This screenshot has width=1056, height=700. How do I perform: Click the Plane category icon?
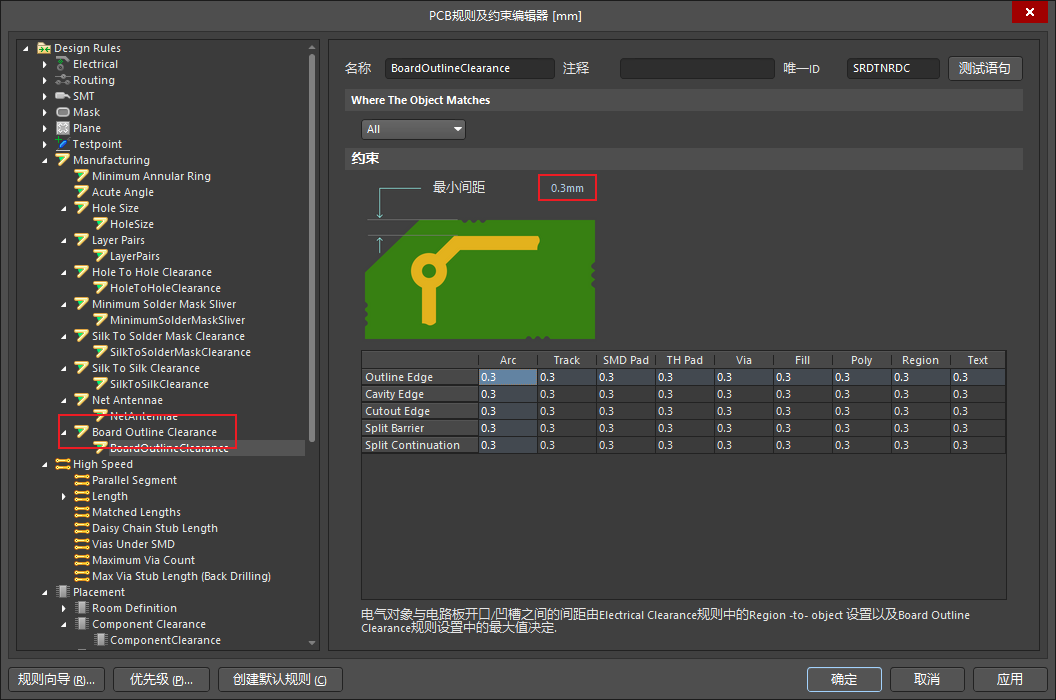pyautogui.click(x=63, y=128)
